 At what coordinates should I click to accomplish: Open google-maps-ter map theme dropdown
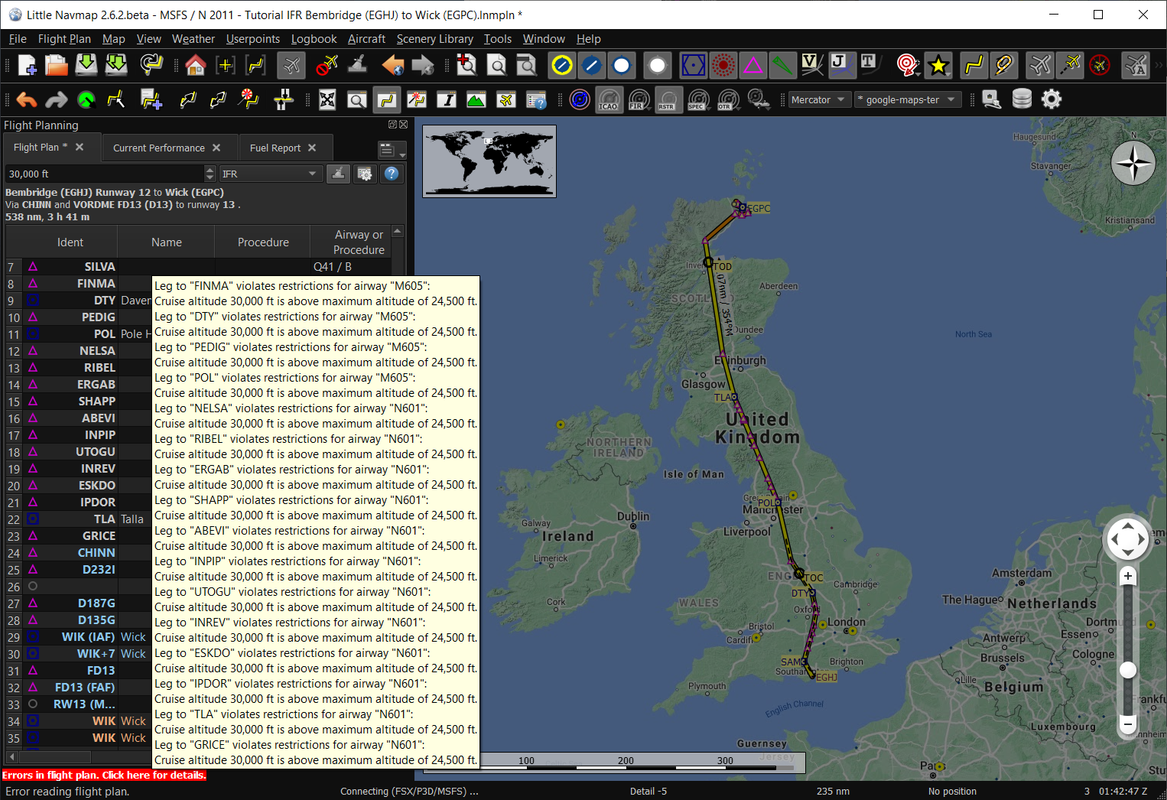907,99
